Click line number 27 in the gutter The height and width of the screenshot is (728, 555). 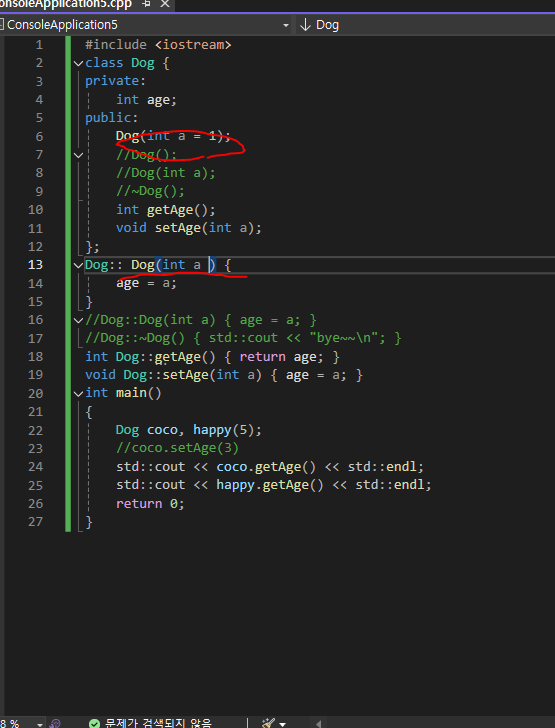point(35,522)
